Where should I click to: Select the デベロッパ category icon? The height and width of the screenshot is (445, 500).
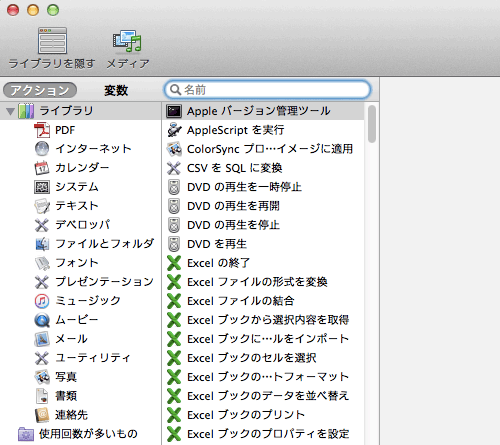[x=42, y=225]
